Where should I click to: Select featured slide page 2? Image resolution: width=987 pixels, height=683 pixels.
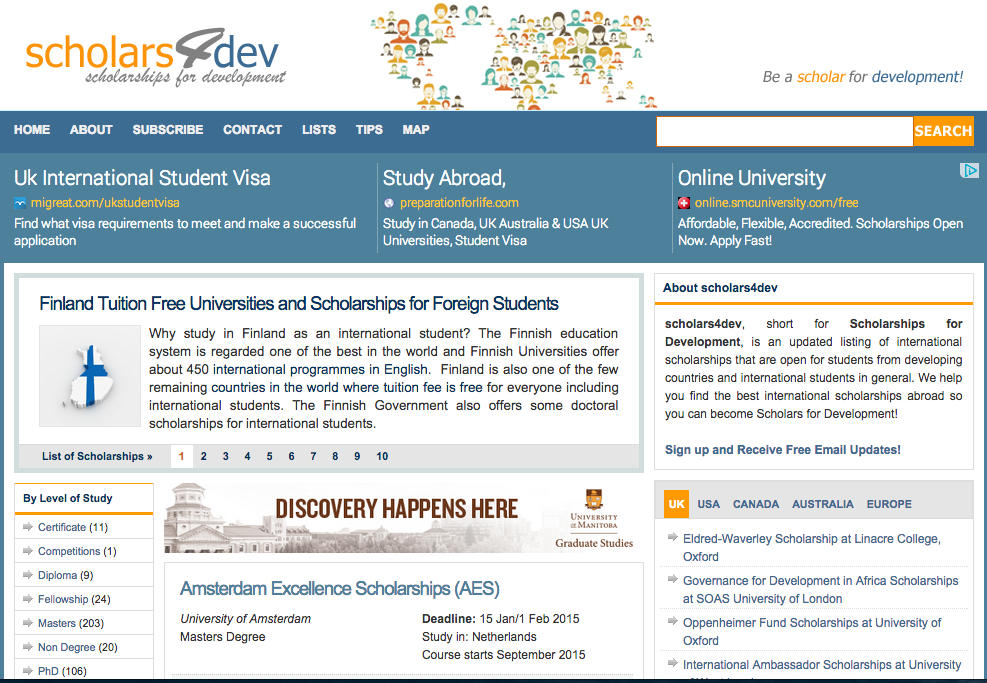click(x=203, y=456)
